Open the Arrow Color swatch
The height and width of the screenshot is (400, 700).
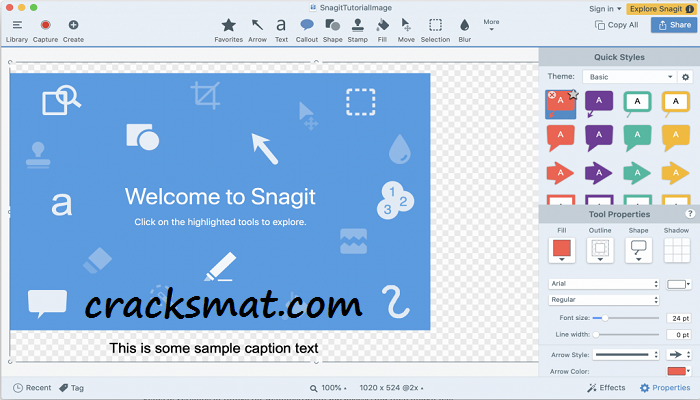(x=679, y=371)
